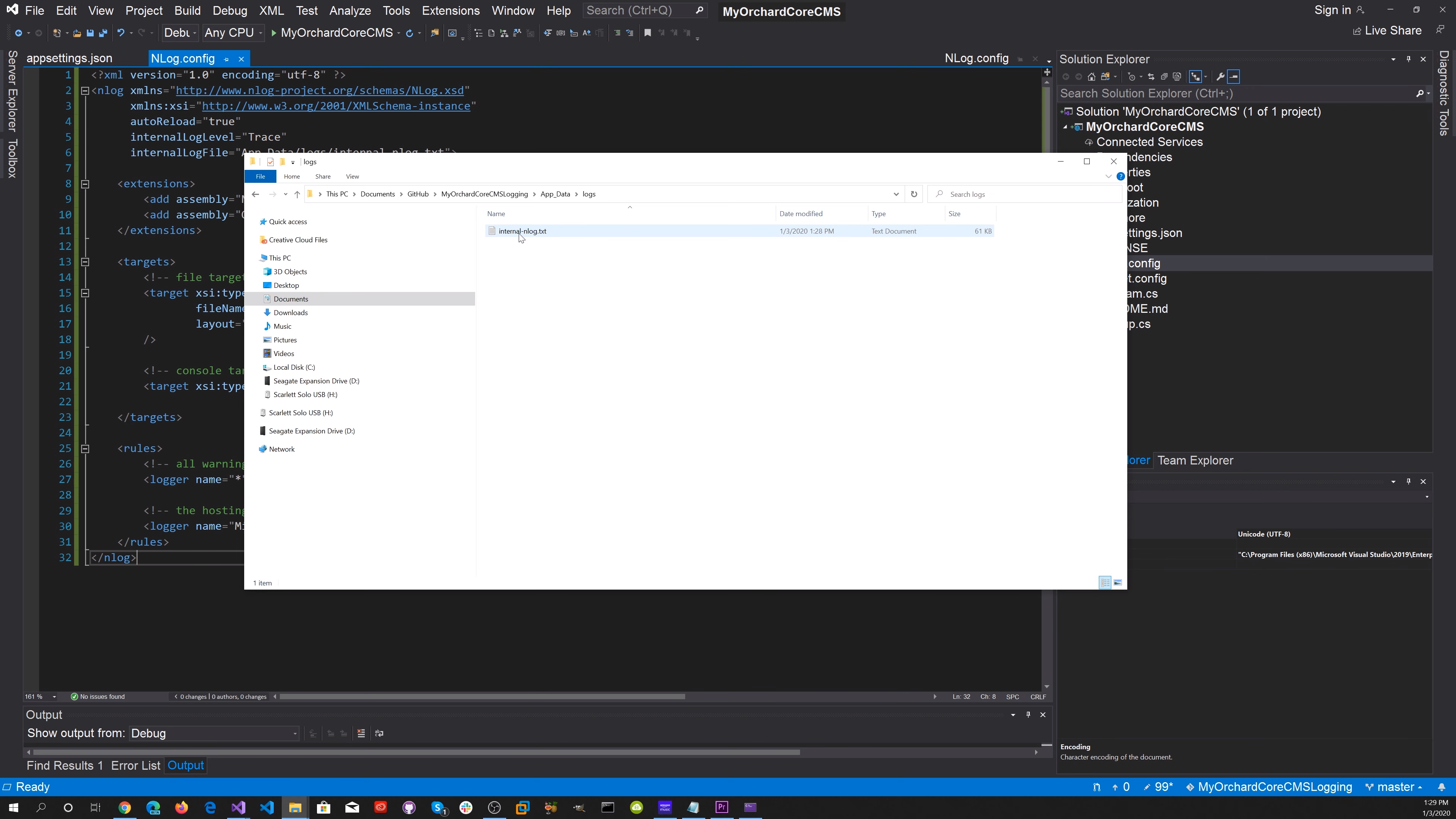Click the Home icon in Solution Explorer toolbar

[1092, 77]
